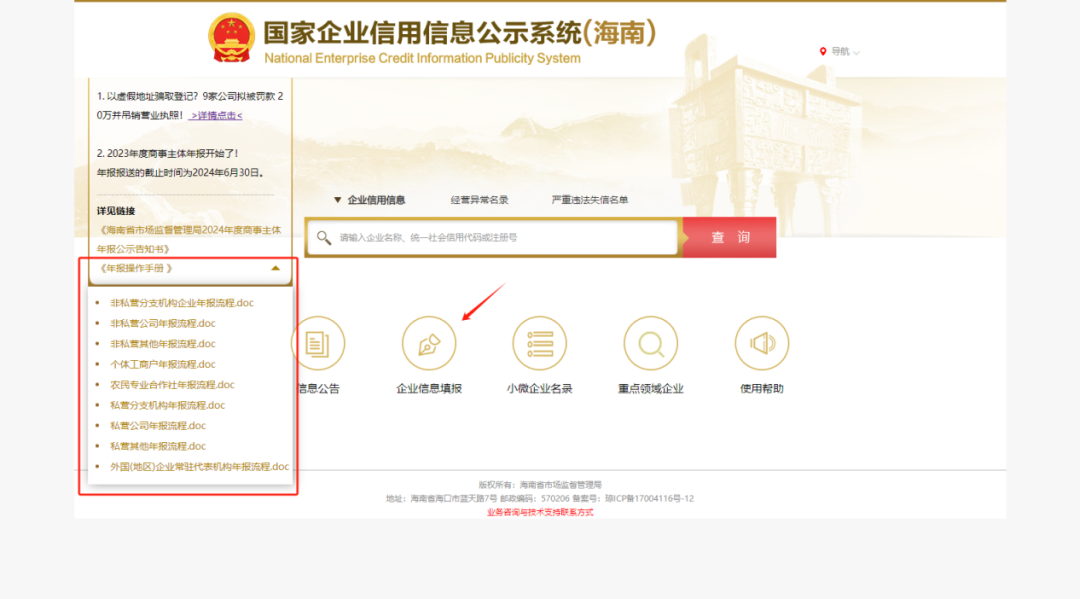1080x599 pixels.
Task: Download 私营其他年报流程.doc
Action: coord(158,446)
